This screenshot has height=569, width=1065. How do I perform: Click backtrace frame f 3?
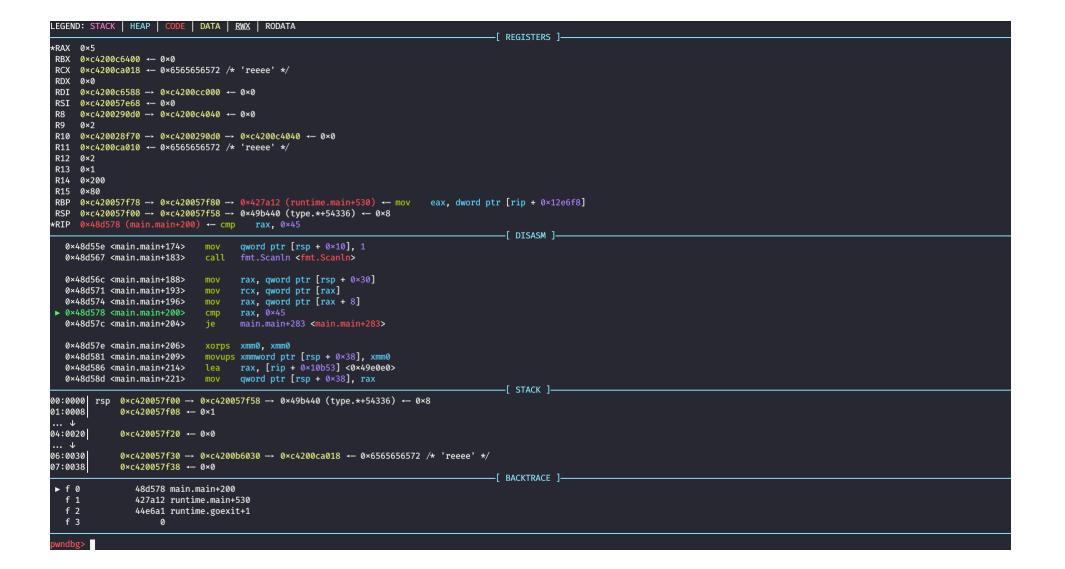coord(115,522)
